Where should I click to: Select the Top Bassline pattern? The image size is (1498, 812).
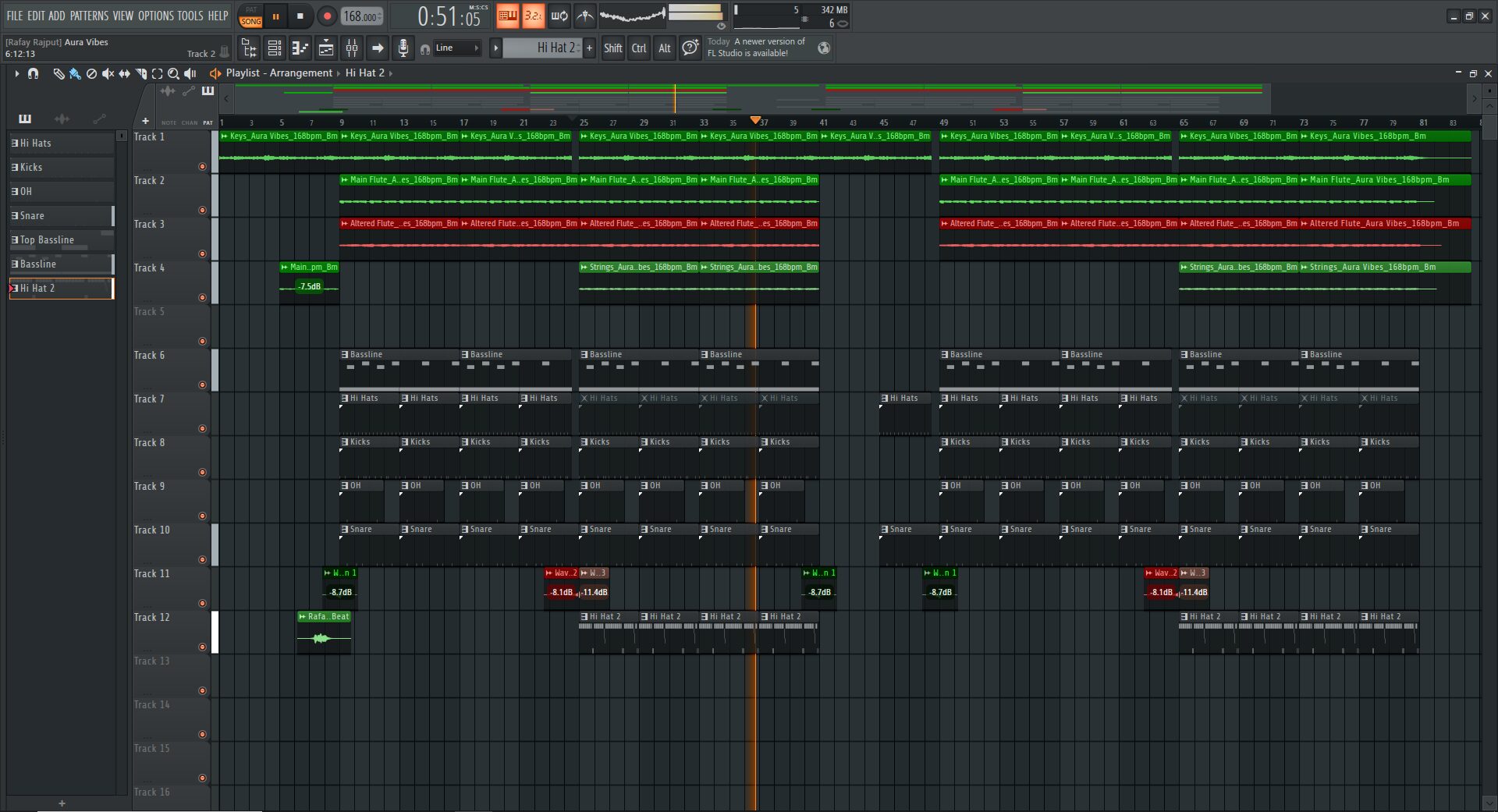click(x=47, y=240)
